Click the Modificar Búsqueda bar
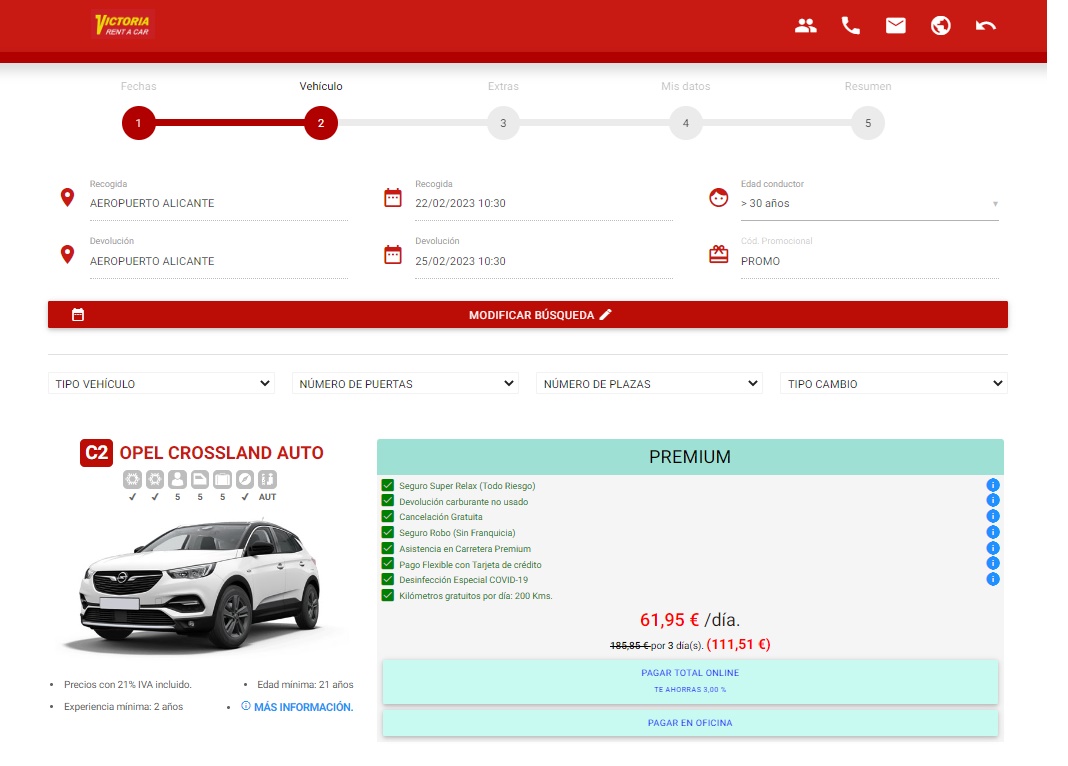The image size is (1068, 766). click(528, 315)
